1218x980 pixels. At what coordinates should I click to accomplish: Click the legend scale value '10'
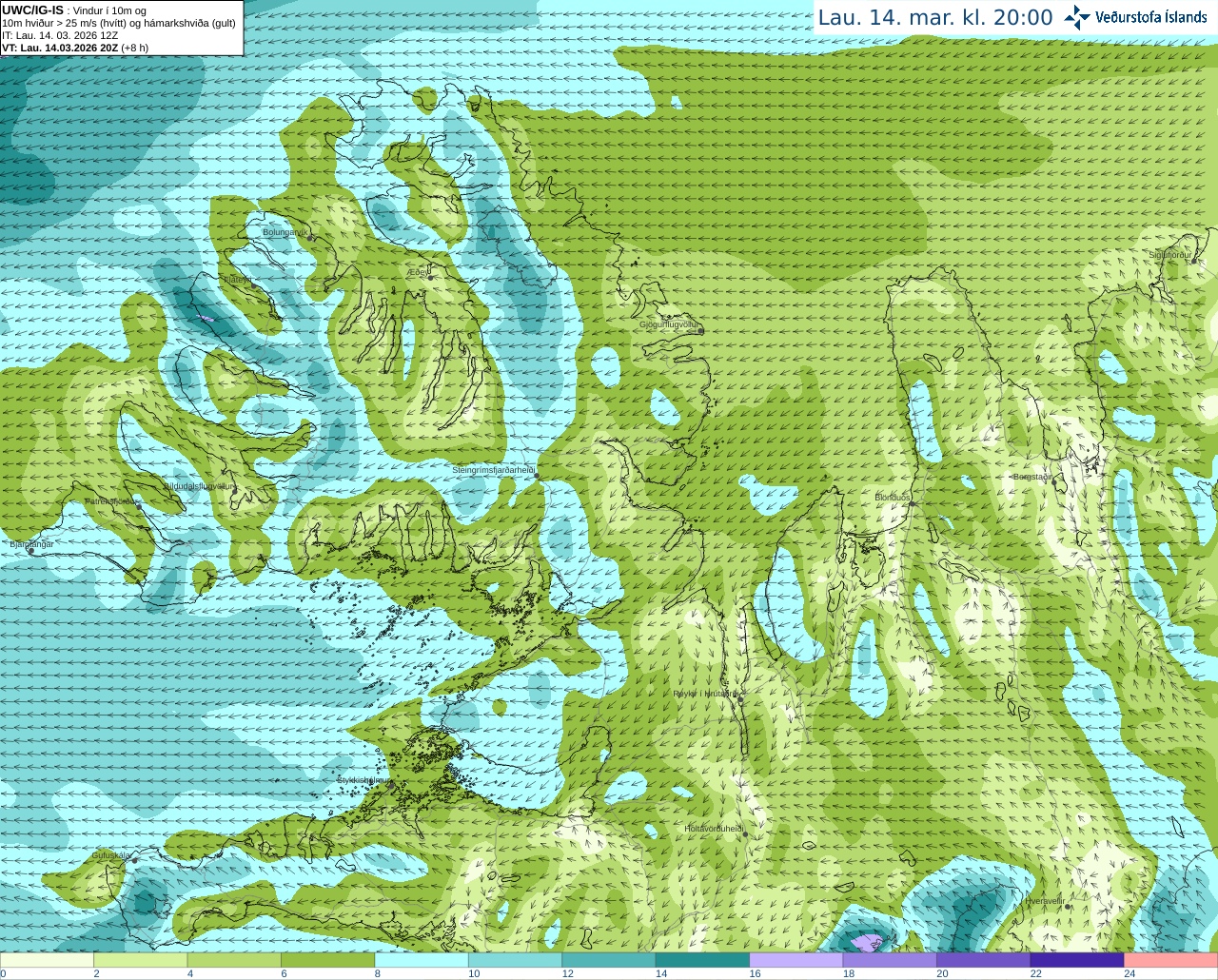(474, 973)
